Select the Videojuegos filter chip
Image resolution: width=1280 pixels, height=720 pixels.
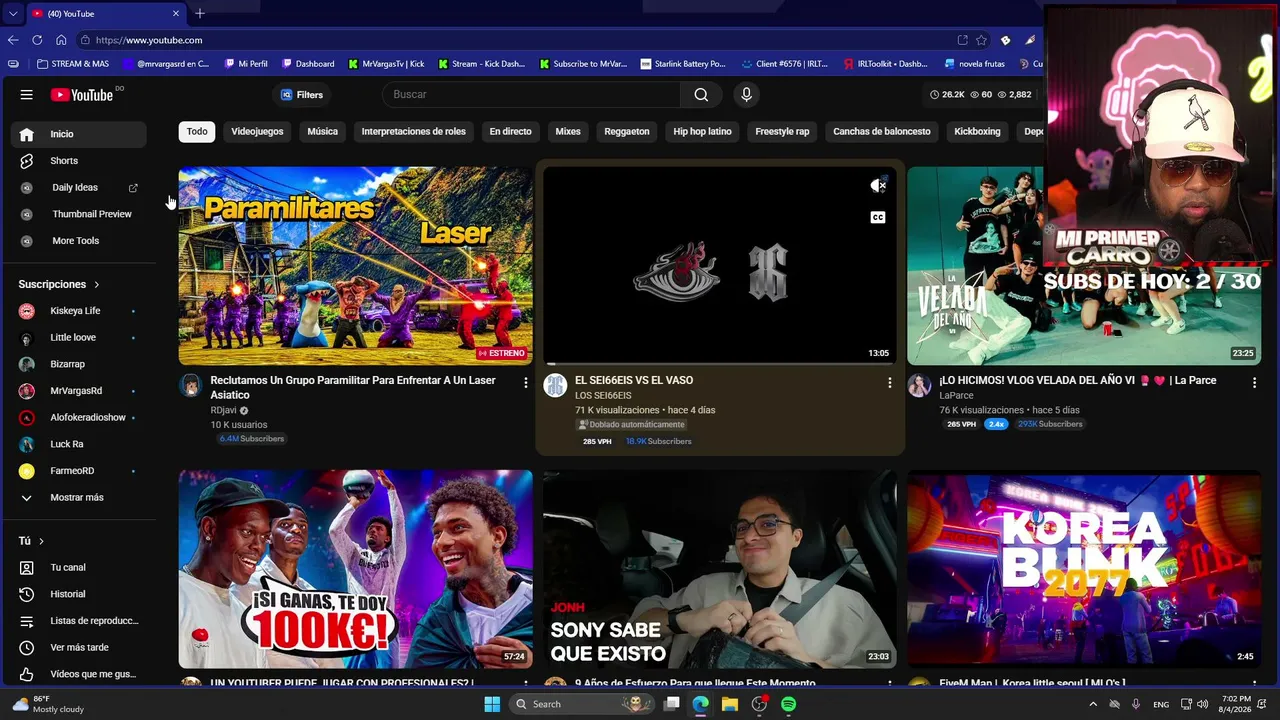257,132
